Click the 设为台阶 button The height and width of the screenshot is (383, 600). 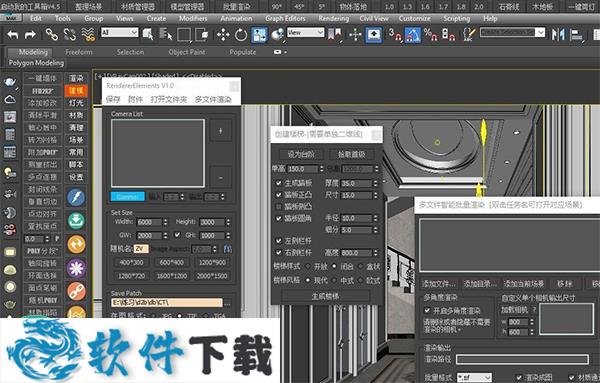pos(301,154)
